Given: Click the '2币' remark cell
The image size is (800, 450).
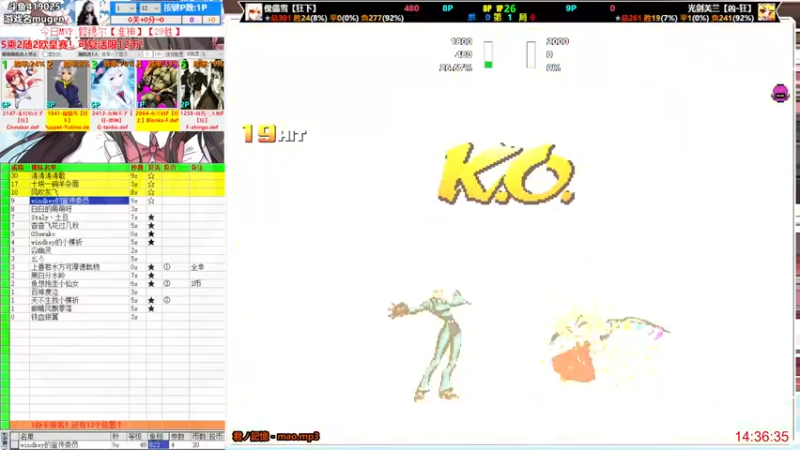Looking at the screenshot, I should [196, 284].
